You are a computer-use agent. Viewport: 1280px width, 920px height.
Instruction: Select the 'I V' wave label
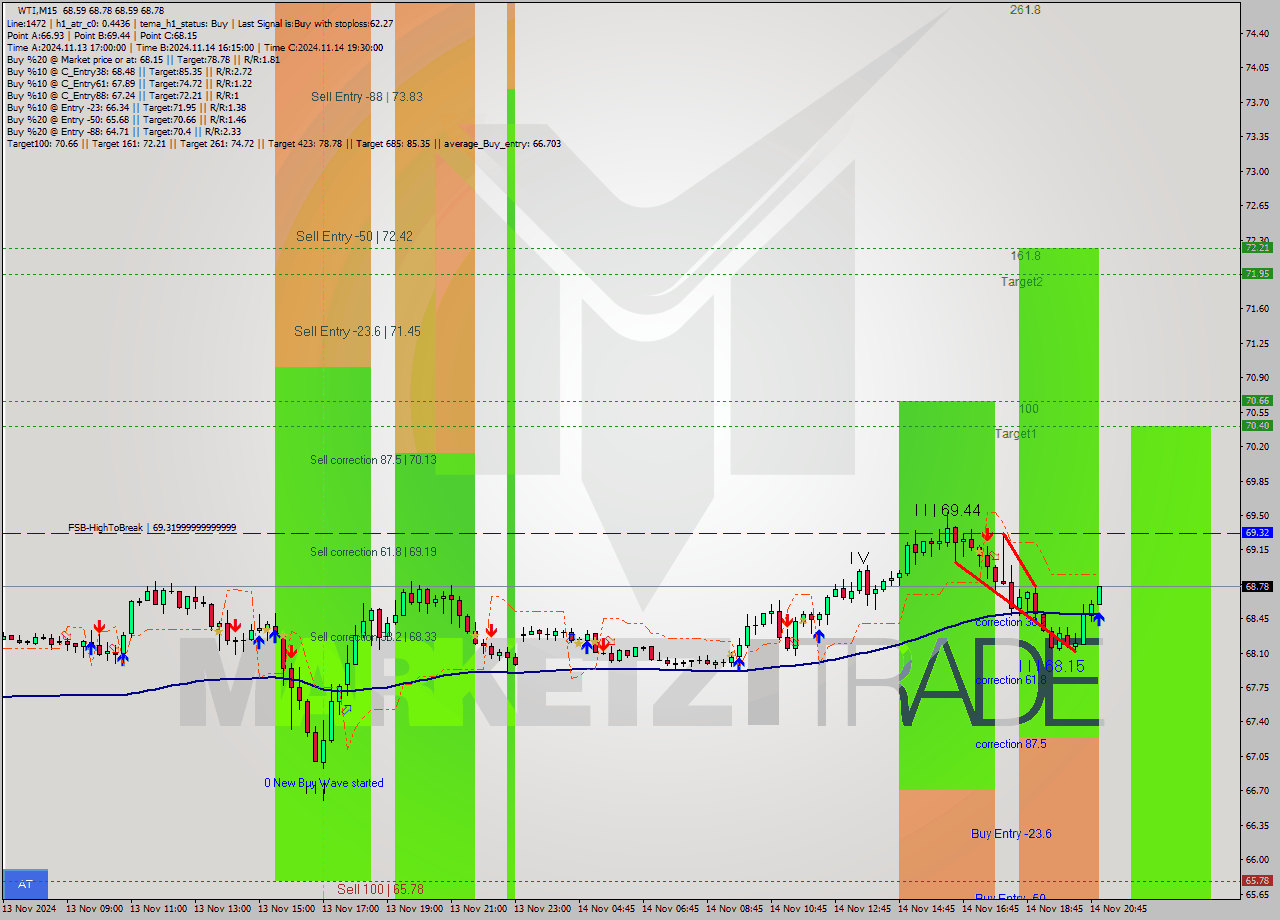[x=859, y=557]
